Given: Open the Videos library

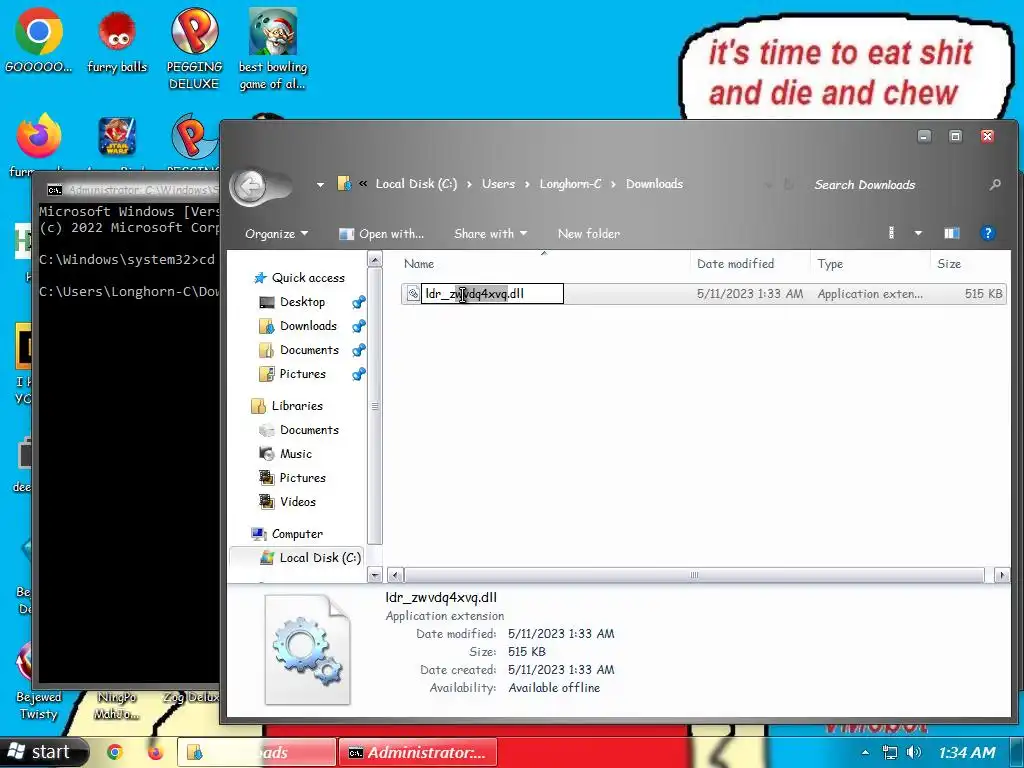Looking at the screenshot, I should [287, 502].
